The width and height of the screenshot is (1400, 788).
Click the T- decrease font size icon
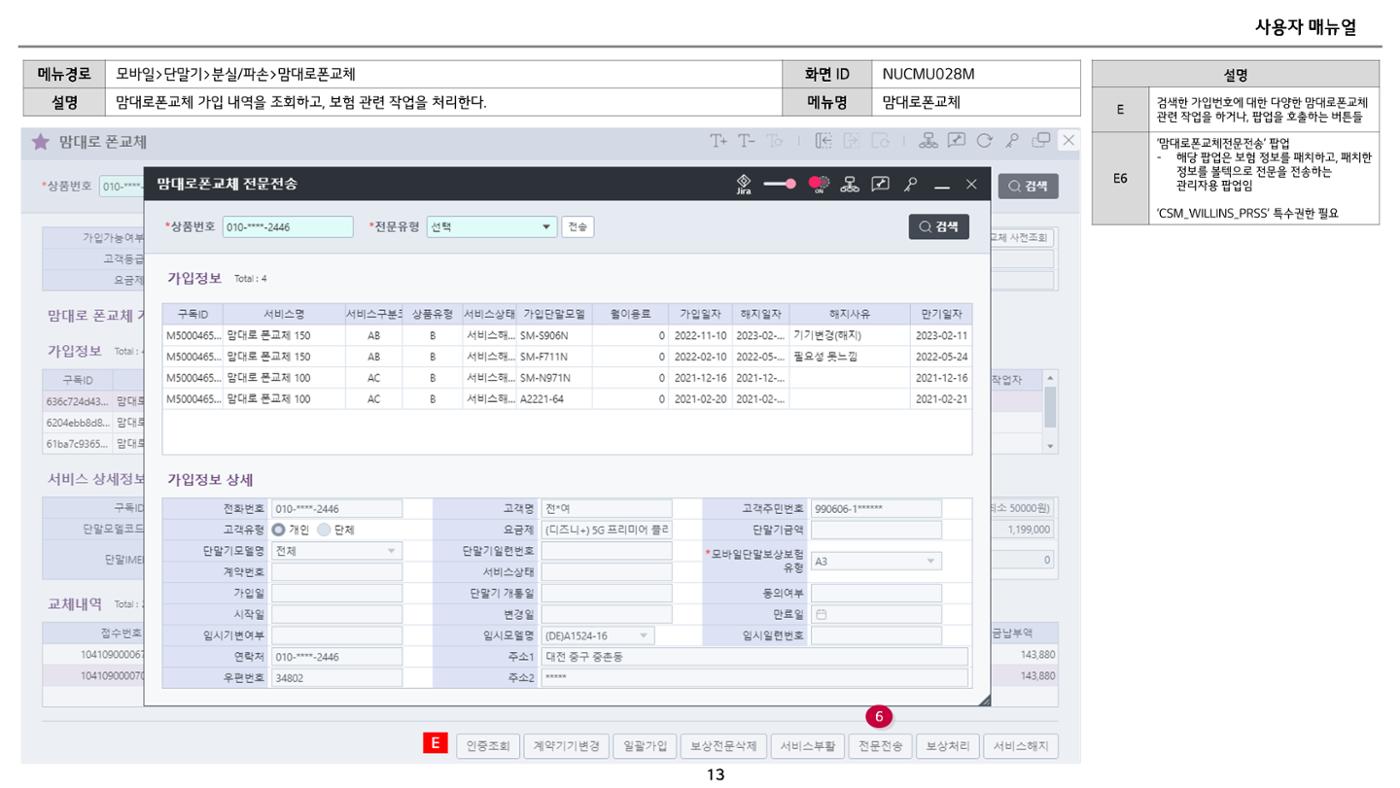pyautogui.click(x=748, y=142)
